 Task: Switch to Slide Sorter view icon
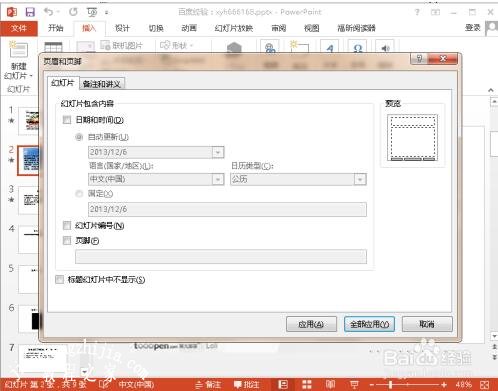point(307,385)
